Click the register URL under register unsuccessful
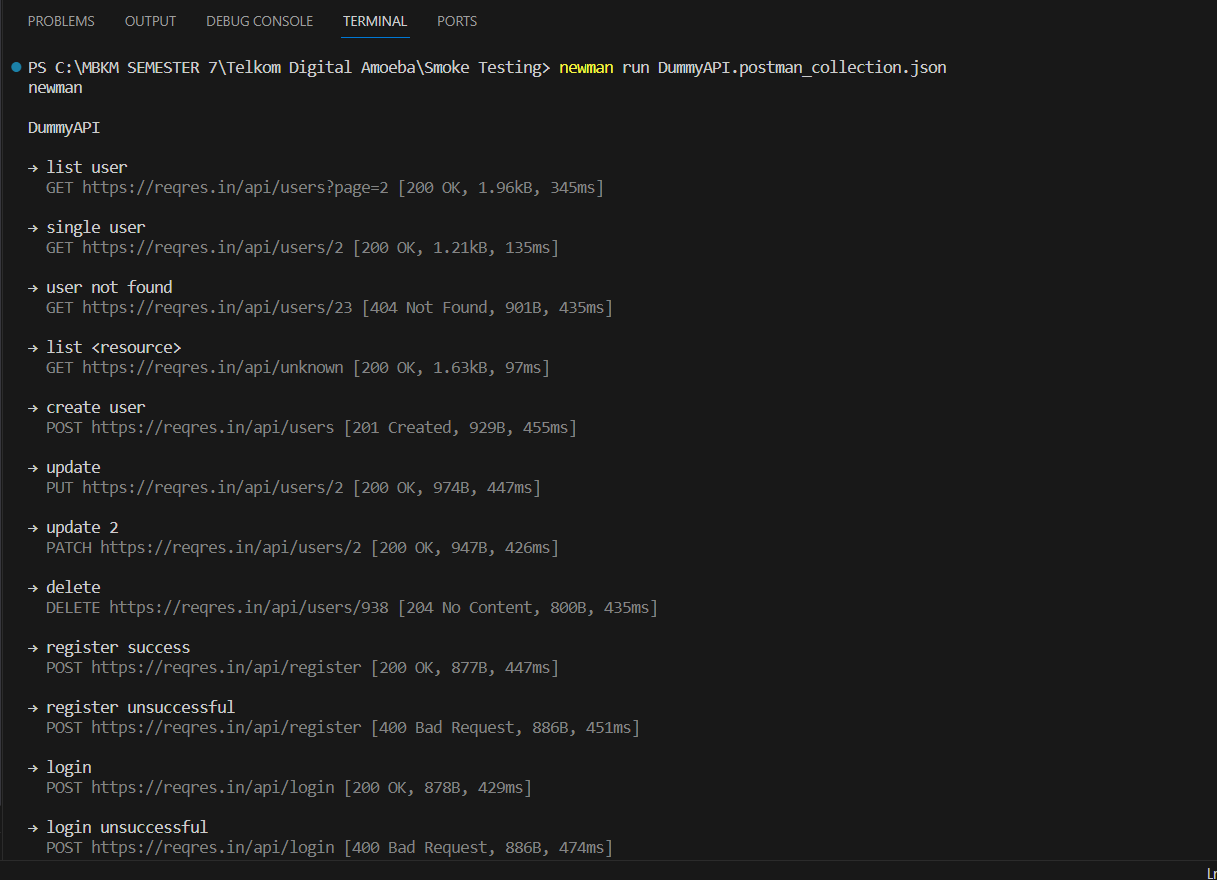The height and width of the screenshot is (880, 1217). coord(226,727)
